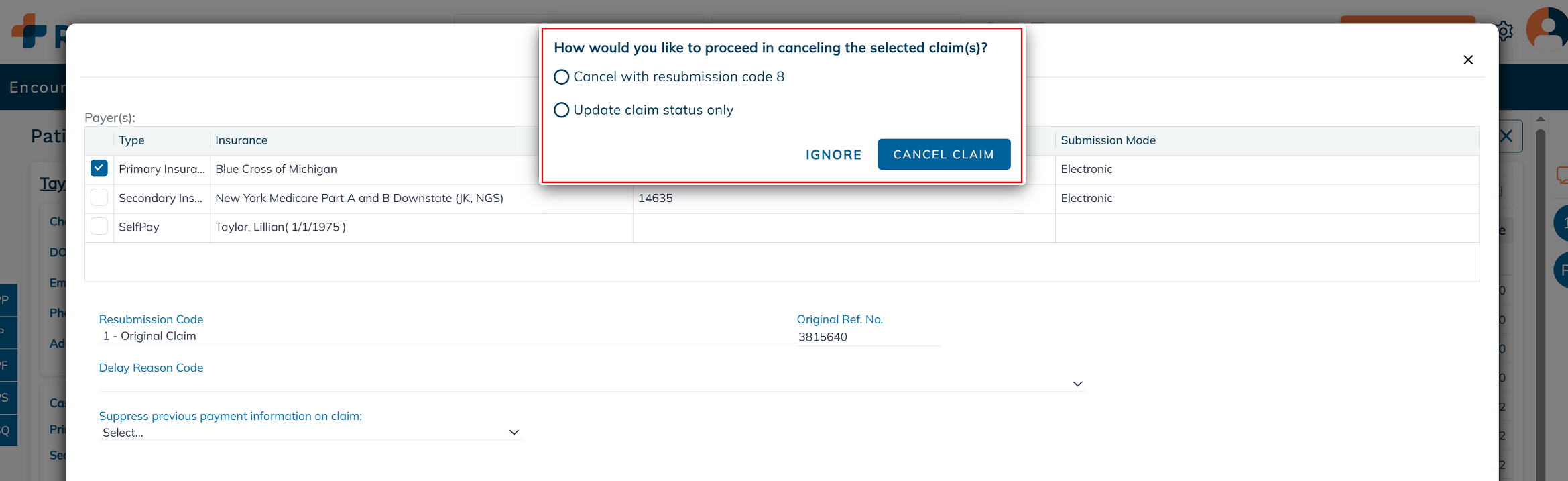Click the Type column header
Image resolution: width=1568 pixels, height=481 pixels.
click(x=131, y=140)
